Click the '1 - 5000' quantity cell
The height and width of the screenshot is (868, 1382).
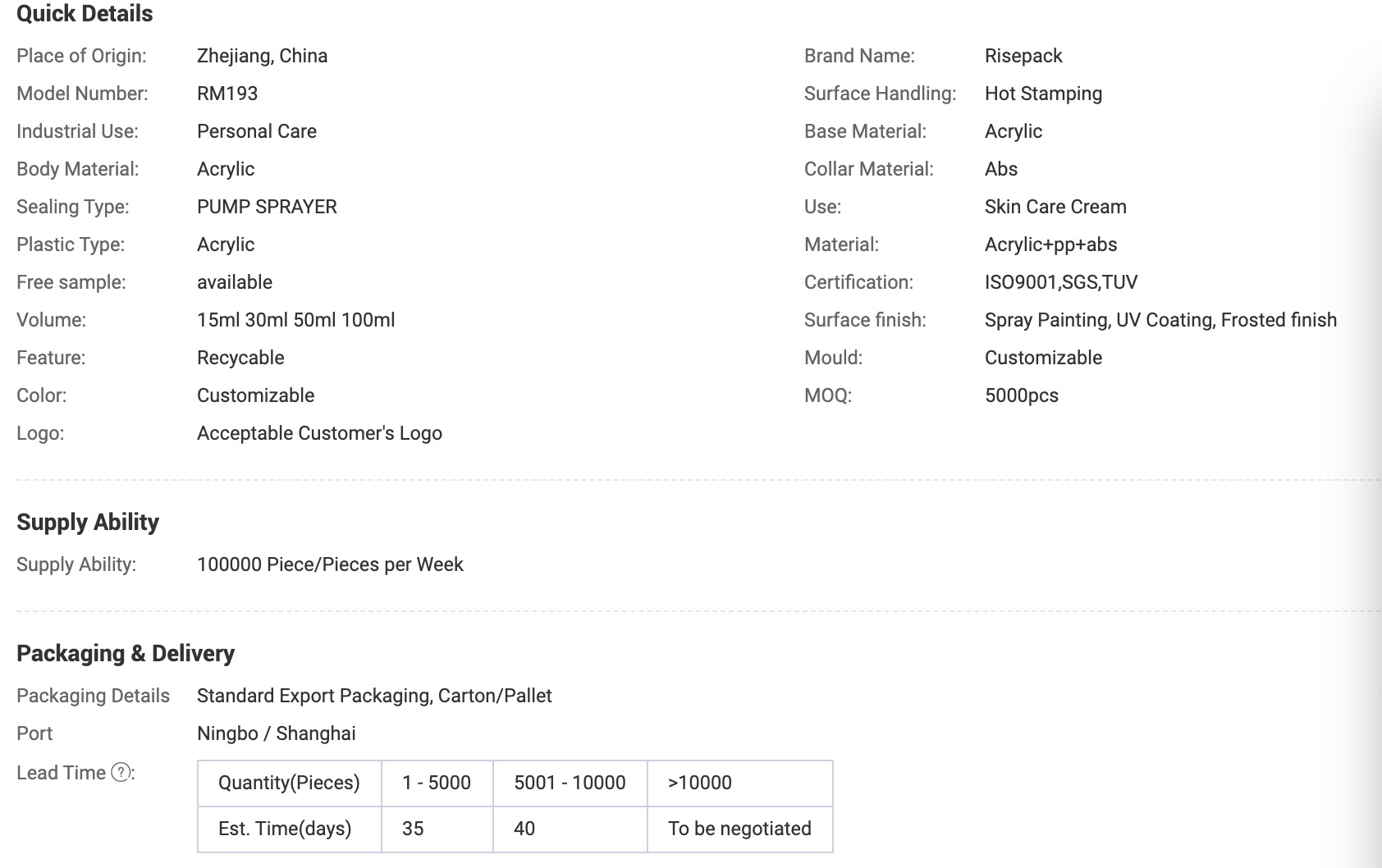pos(437,783)
